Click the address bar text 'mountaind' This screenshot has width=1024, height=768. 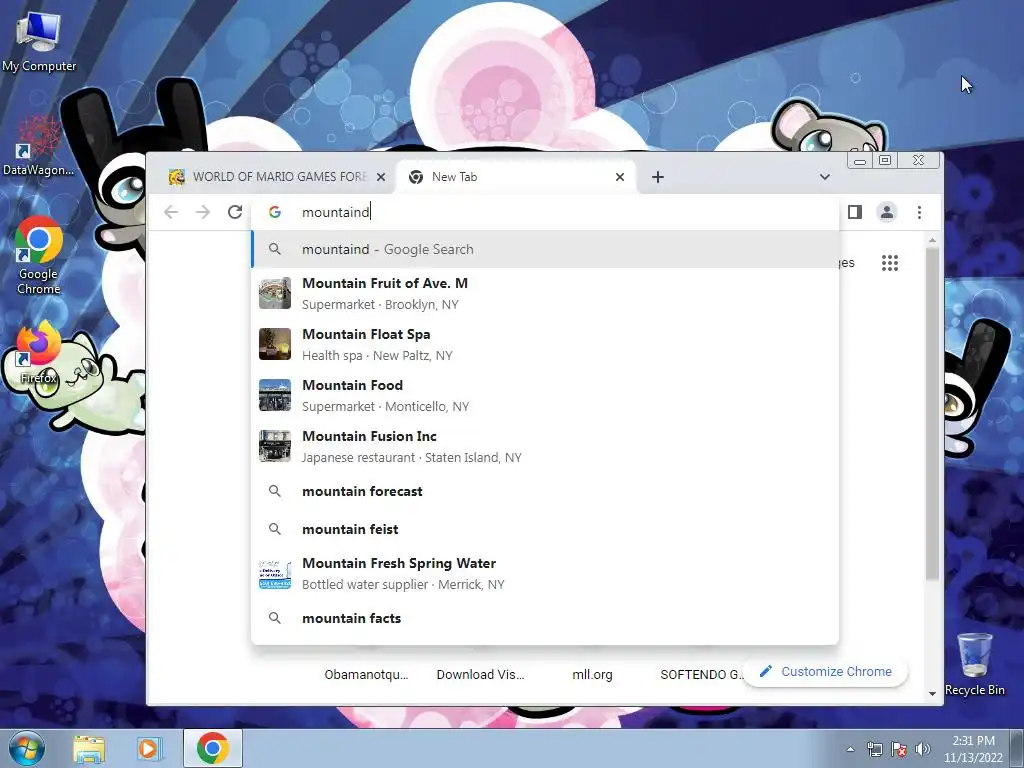336,212
